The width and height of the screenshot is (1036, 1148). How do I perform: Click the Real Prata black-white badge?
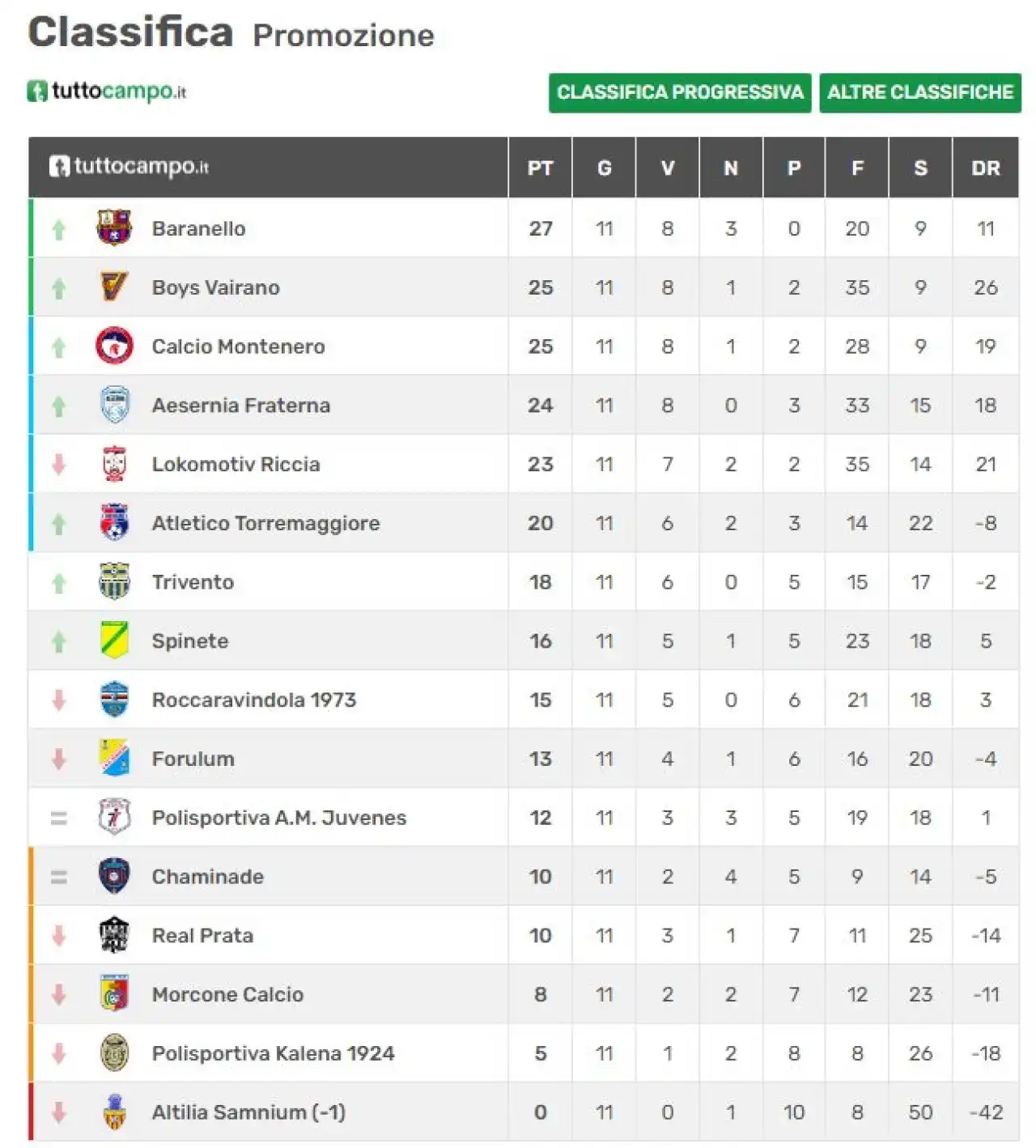click(x=114, y=935)
